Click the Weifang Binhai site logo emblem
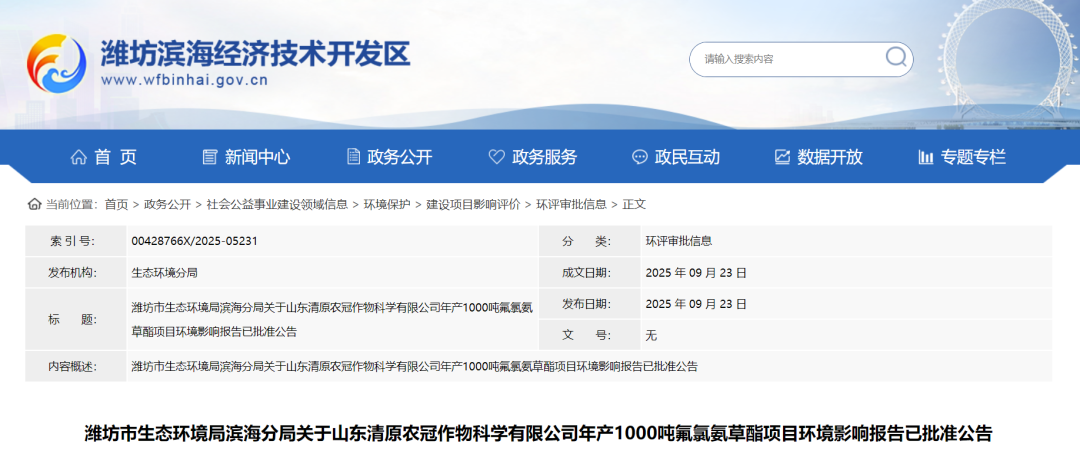 56,63
